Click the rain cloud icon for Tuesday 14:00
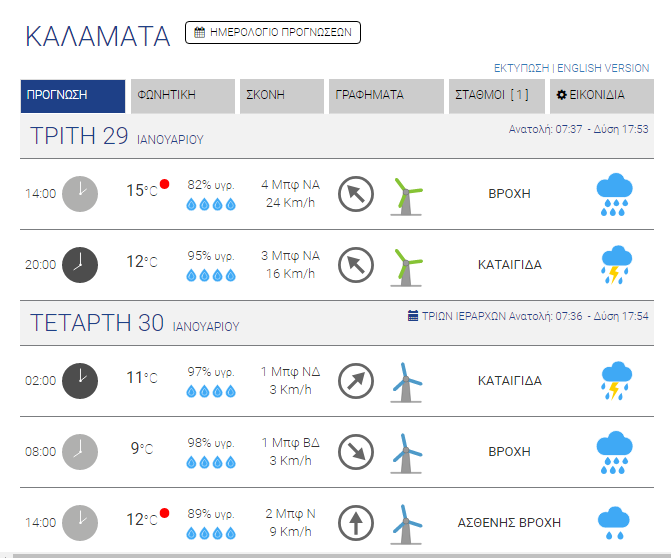Screen dimensions: 671x558 [613, 194]
